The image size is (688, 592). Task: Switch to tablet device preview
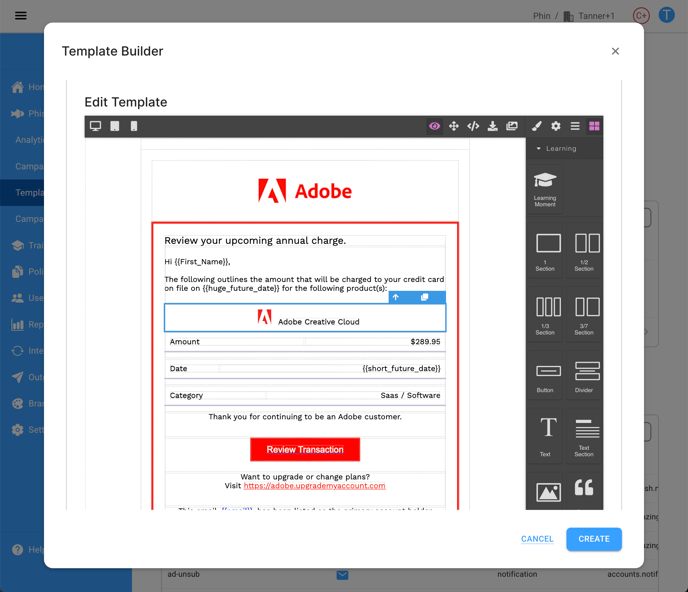coord(115,126)
